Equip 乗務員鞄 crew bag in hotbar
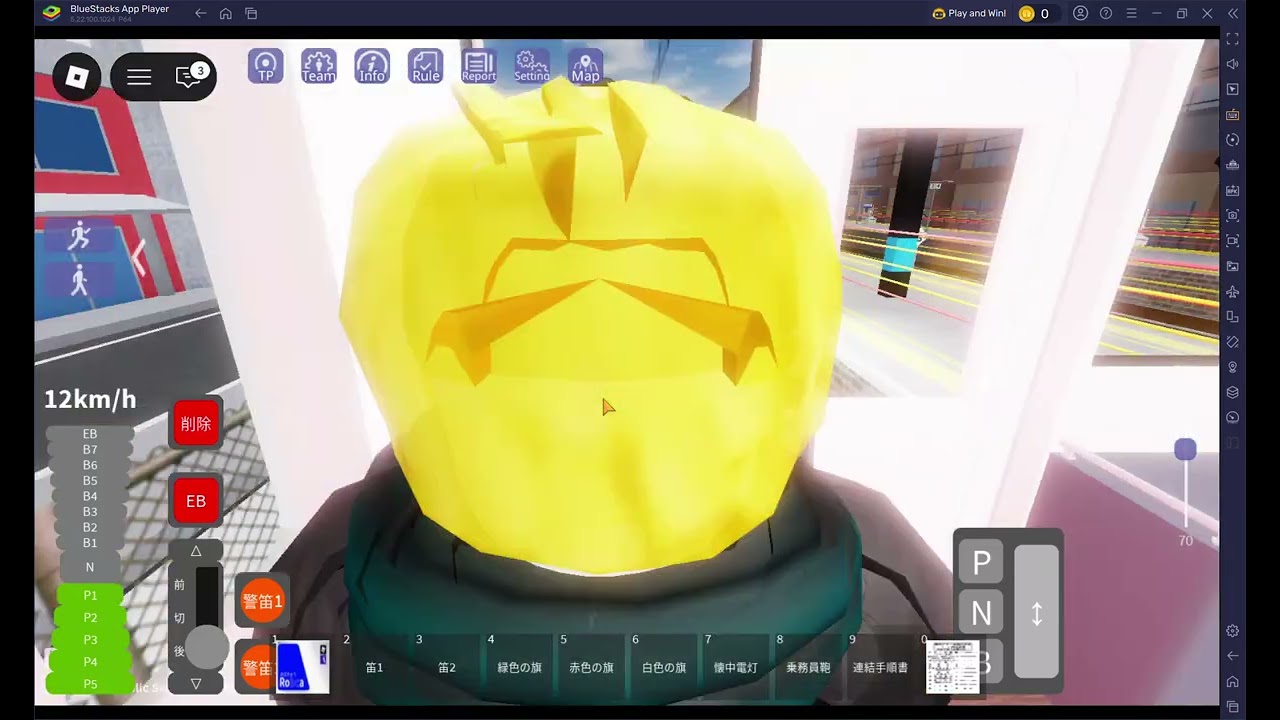Screen dimensions: 1280x720 point(808,667)
